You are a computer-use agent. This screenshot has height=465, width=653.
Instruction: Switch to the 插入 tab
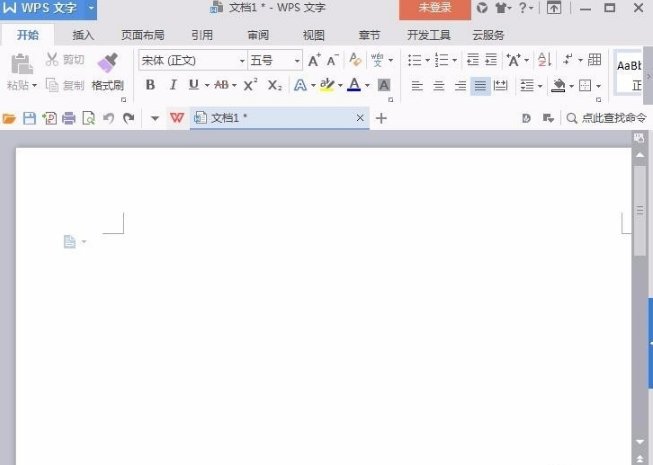pos(83,35)
